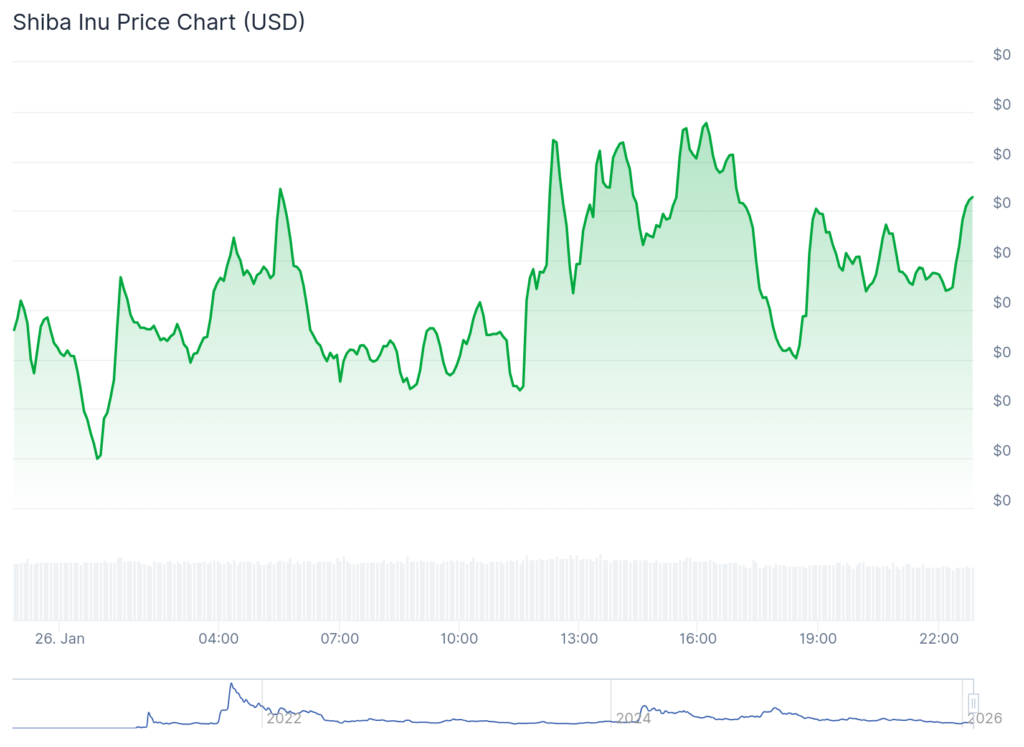Click the 16:00 time axis label
Screen dimensions: 1024x747
(697, 638)
